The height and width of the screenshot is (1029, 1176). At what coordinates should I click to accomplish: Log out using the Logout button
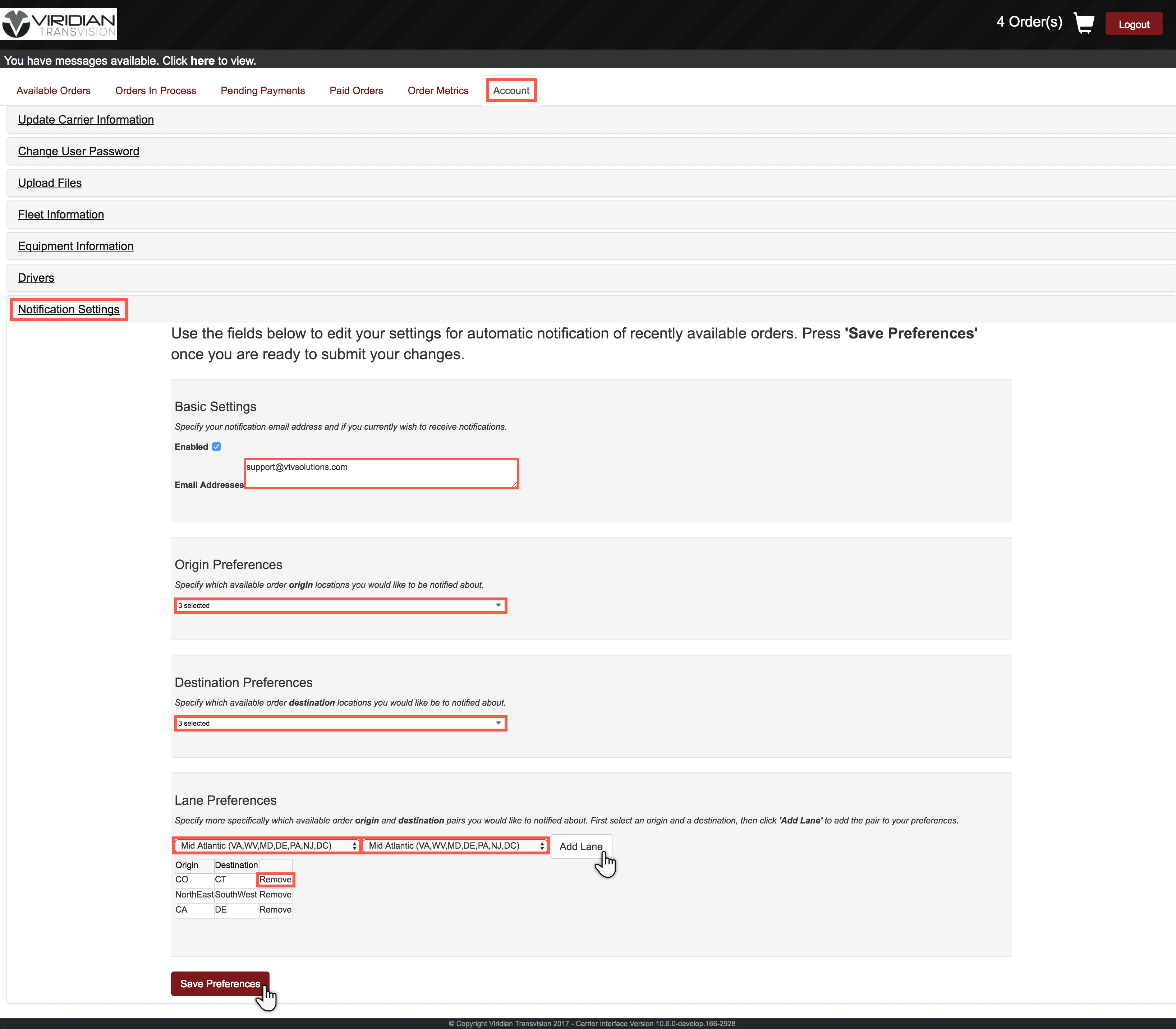(x=1134, y=24)
